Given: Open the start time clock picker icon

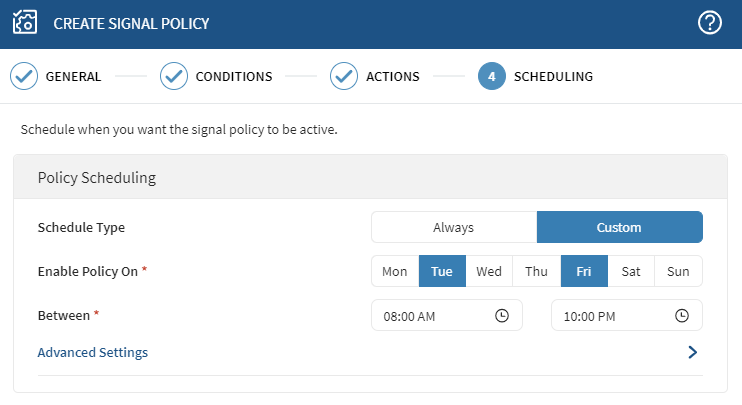Looking at the screenshot, I should [502, 315].
